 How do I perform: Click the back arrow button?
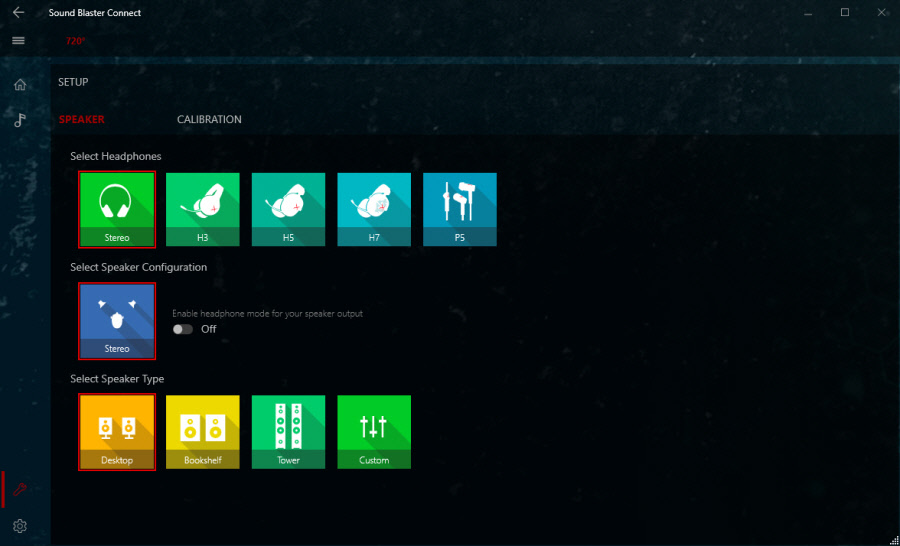coord(18,13)
